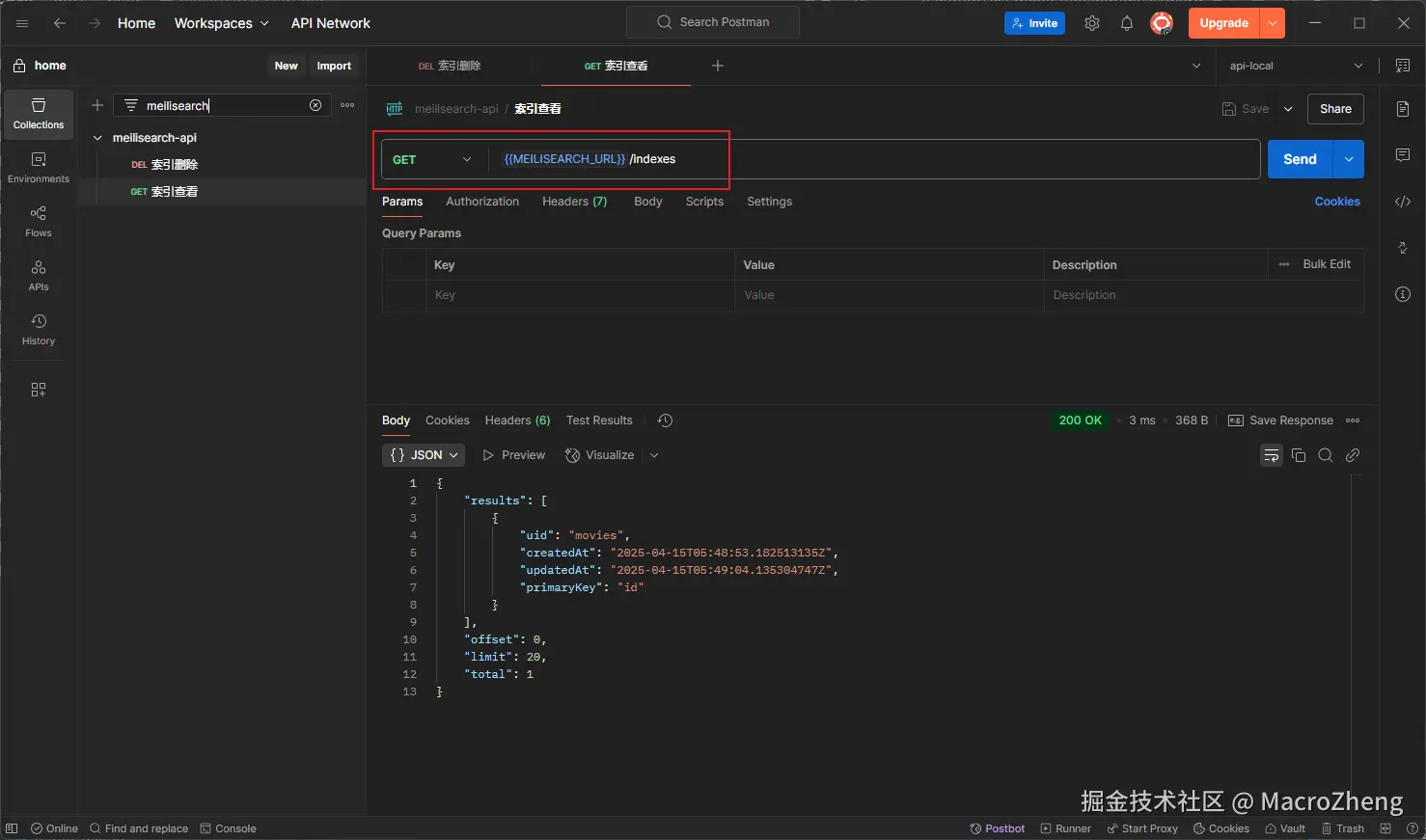Image resolution: width=1426 pixels, height=840 pixels.
Task: Search within the response body
Action: pyautogui.click(x=1326, y=455)
